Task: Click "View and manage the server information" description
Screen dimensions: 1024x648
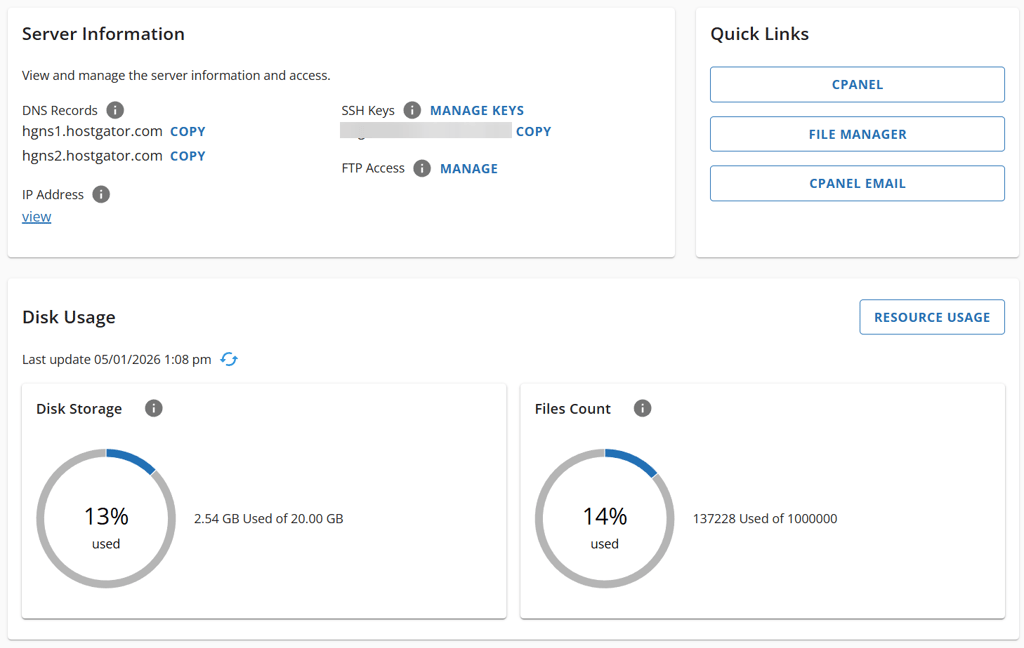Action: pos(176,76)
